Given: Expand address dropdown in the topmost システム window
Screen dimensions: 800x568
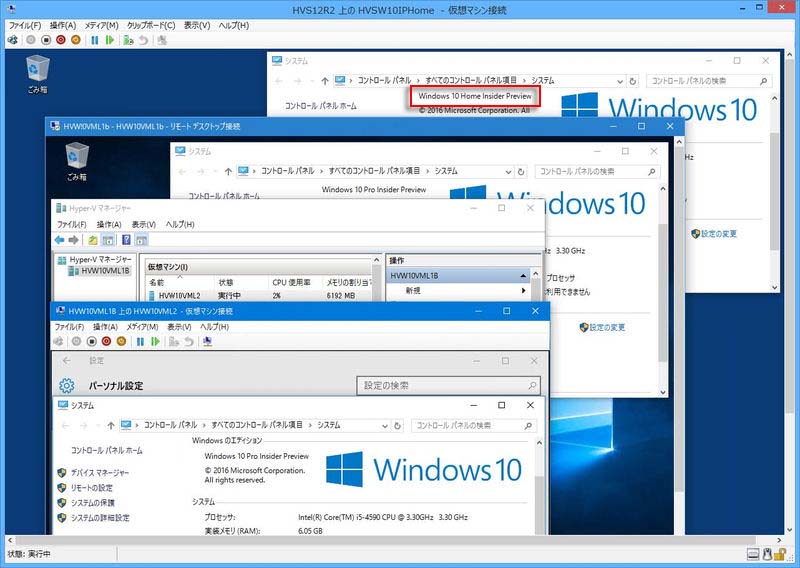Looking at the screenshot, I should [x=620, y=81].
